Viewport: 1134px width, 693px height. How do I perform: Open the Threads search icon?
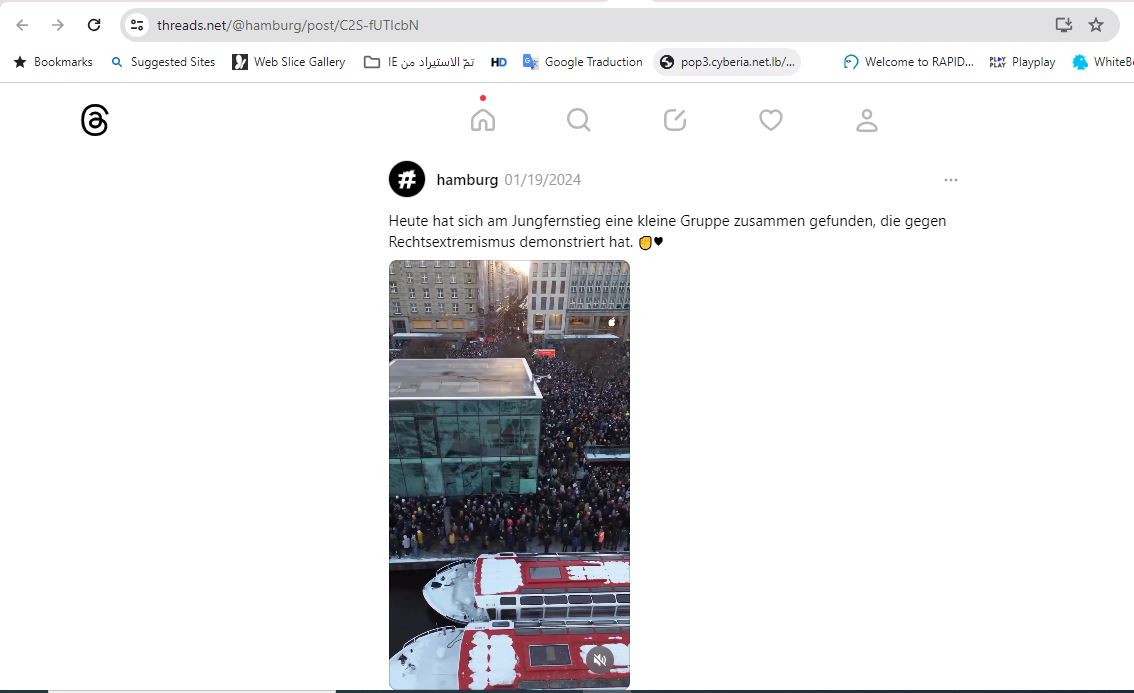pos(579,119)
